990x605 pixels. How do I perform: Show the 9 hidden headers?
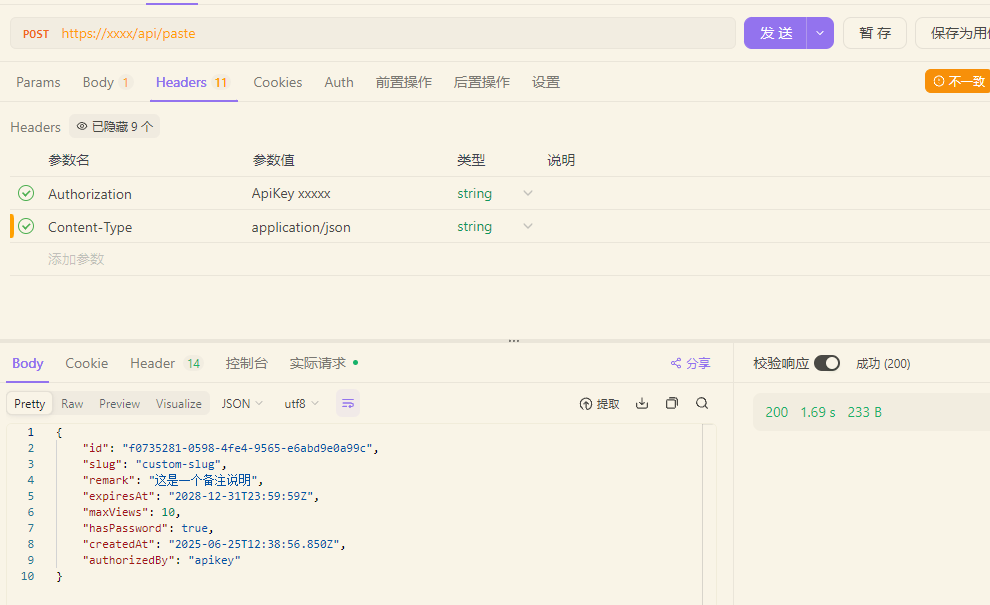[114, 126]
